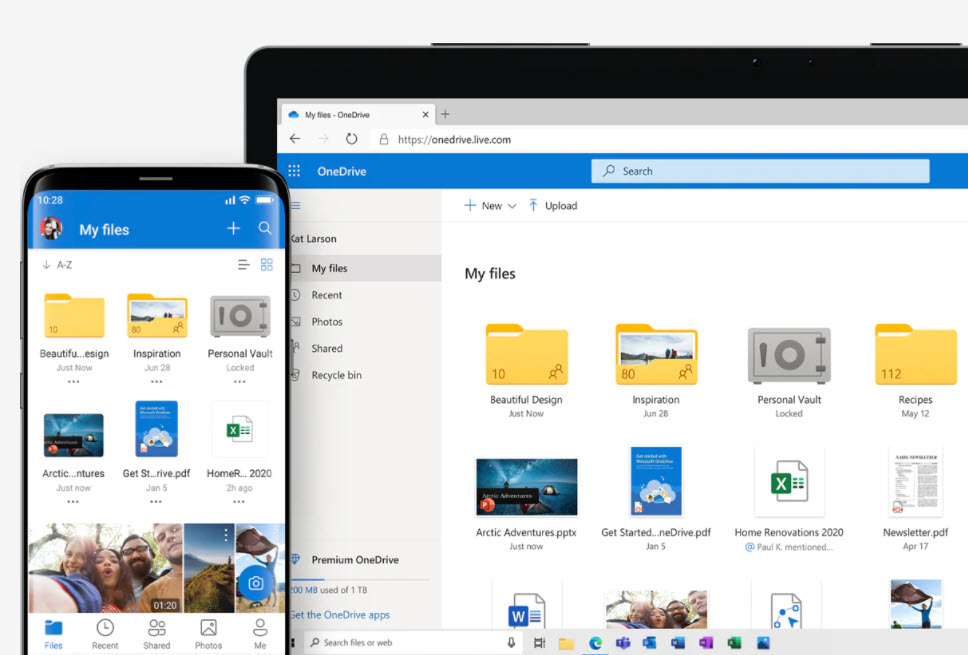Switch to the Shared tab on phone
This screenshot has width=968, height=655.
click(157, 633)
